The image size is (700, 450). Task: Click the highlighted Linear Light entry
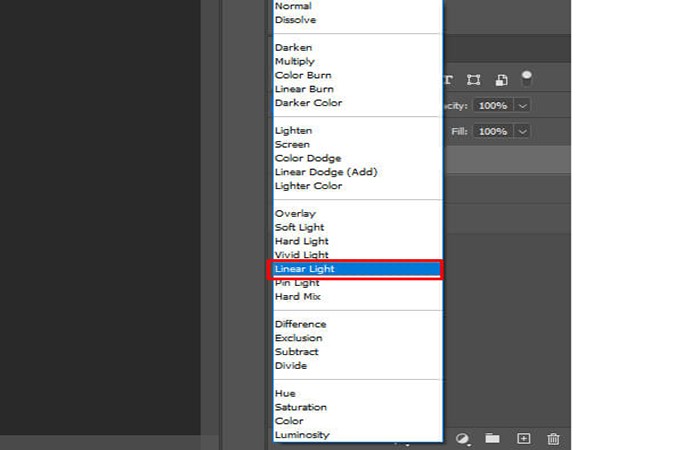click(x=358, y=269)
